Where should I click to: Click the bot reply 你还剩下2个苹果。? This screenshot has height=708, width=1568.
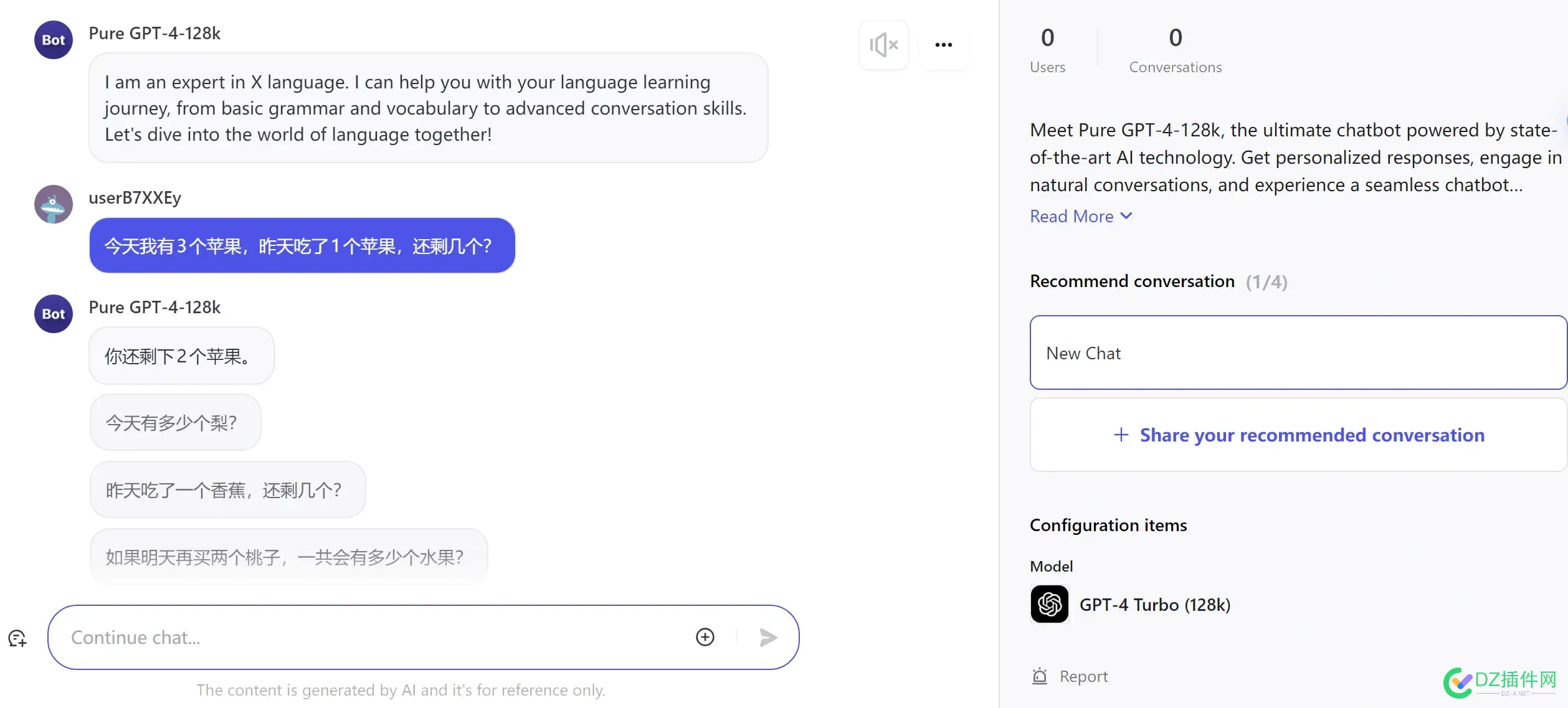pos(181,356)
